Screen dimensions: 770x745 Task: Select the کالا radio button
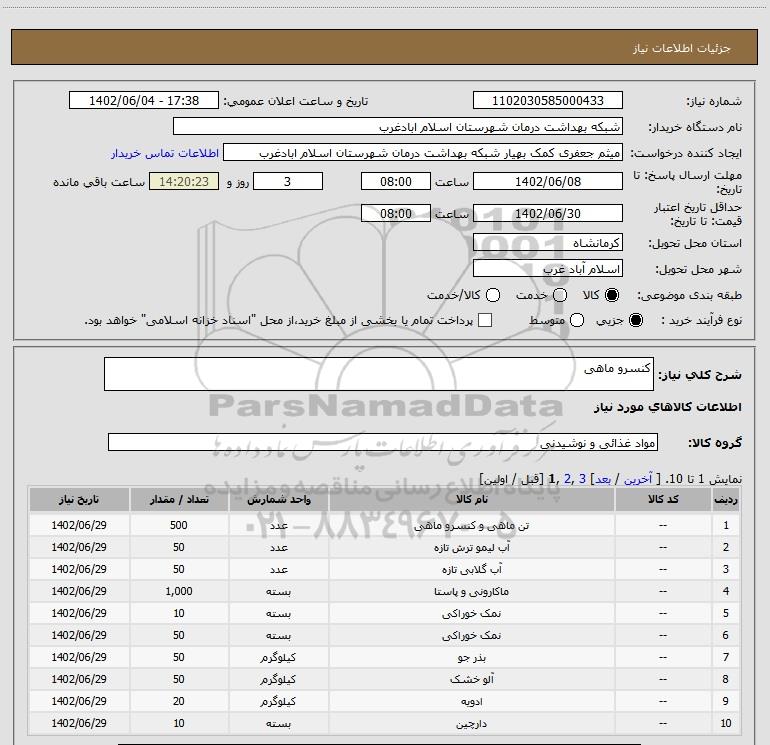coord(612,295)
